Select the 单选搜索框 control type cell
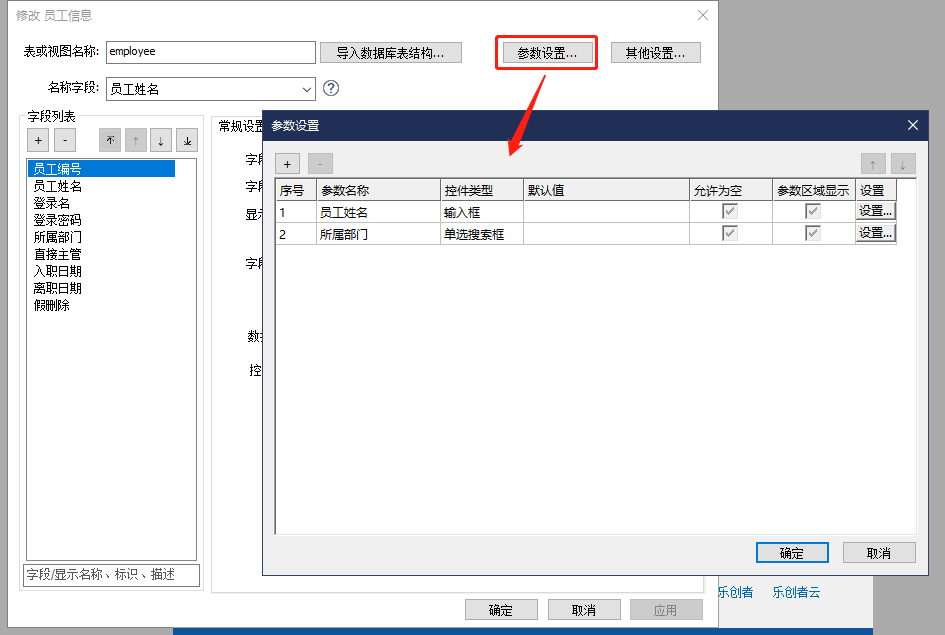Viewport: 945px width, 635px height. coord(481,233)
